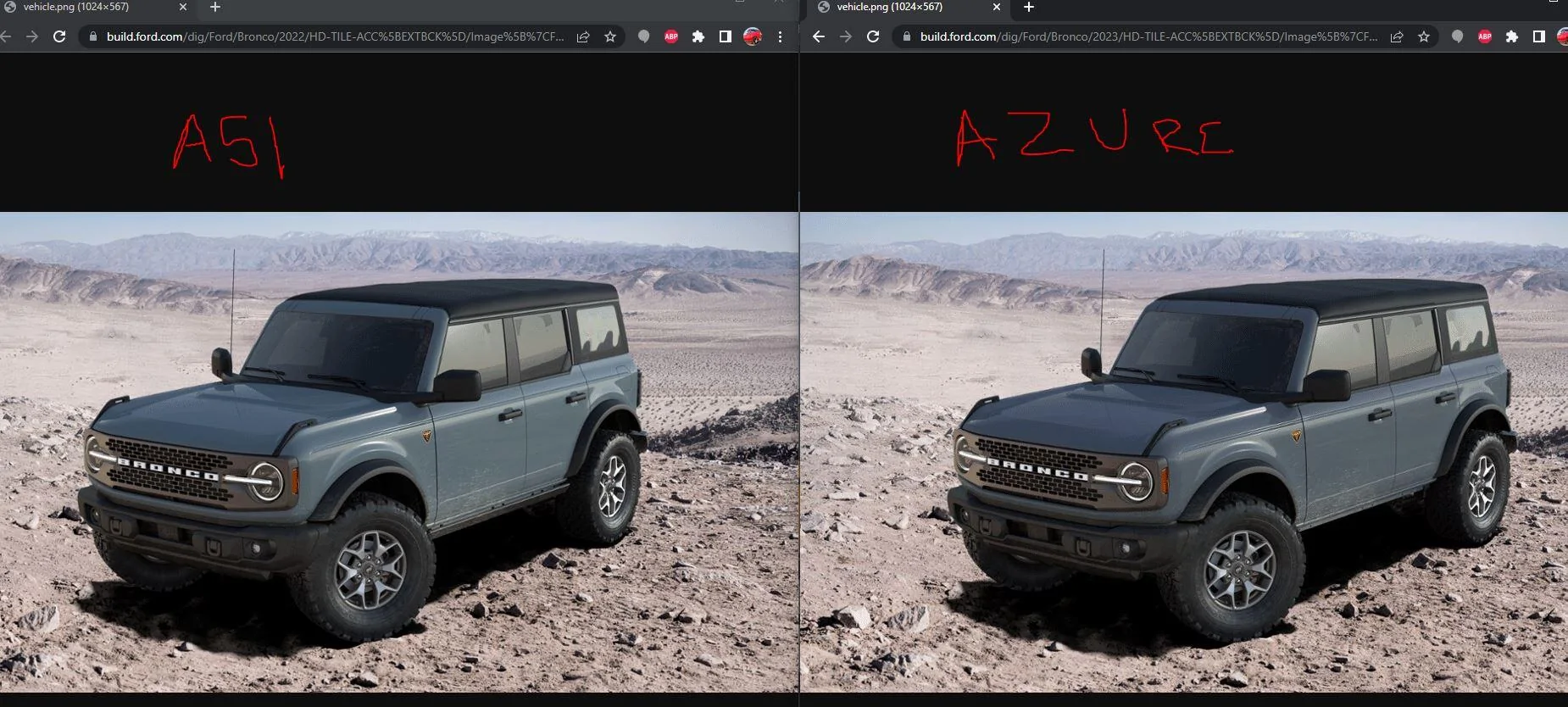Close vehicle.png tab in right window

tap(997, 7)
